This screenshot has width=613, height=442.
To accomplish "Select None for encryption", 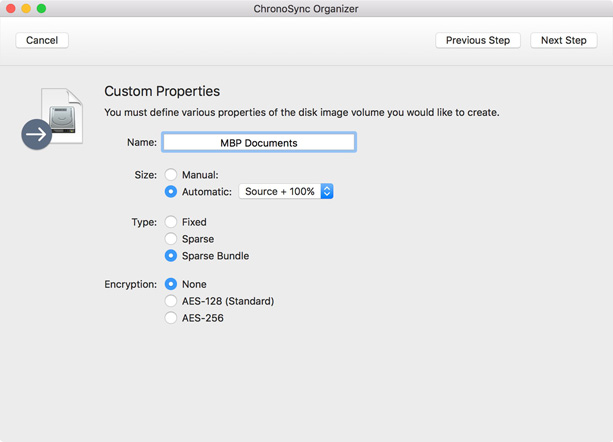I will pyautogui.click(x=171, y=284).
